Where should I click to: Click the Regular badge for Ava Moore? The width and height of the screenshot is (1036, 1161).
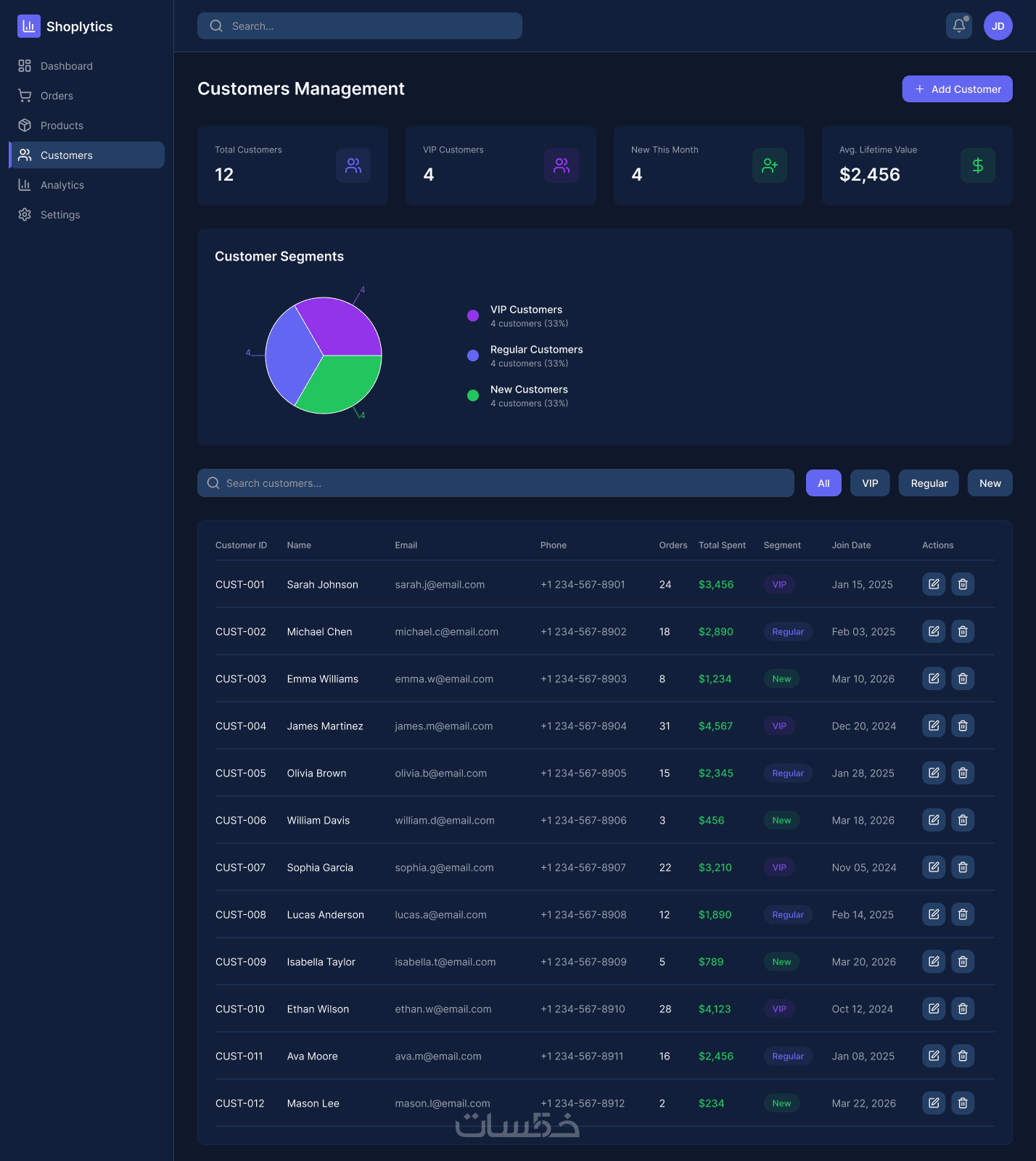(788, 1056)
